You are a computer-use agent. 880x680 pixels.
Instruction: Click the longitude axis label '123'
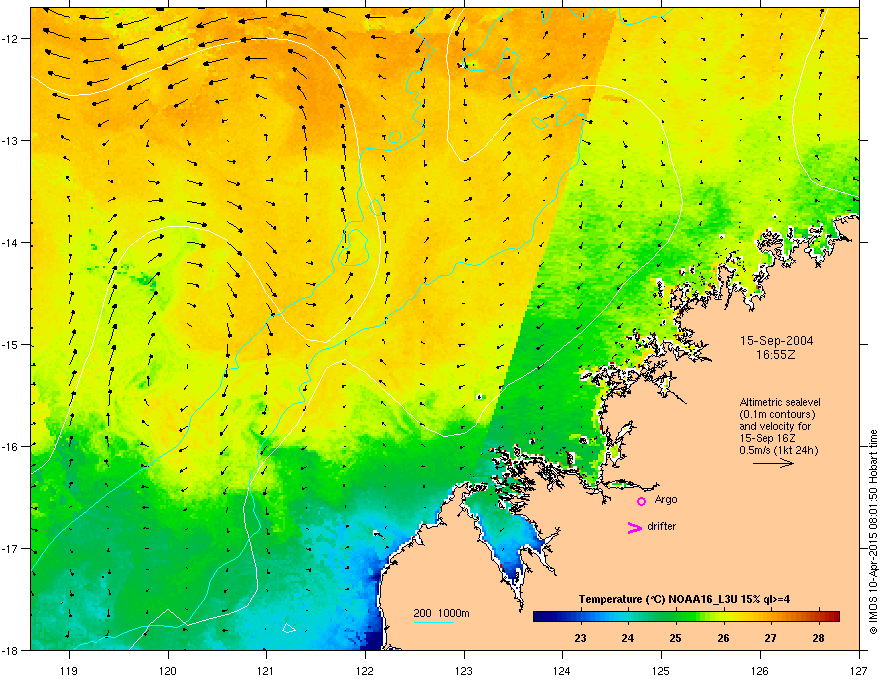[x=464, y=670]
